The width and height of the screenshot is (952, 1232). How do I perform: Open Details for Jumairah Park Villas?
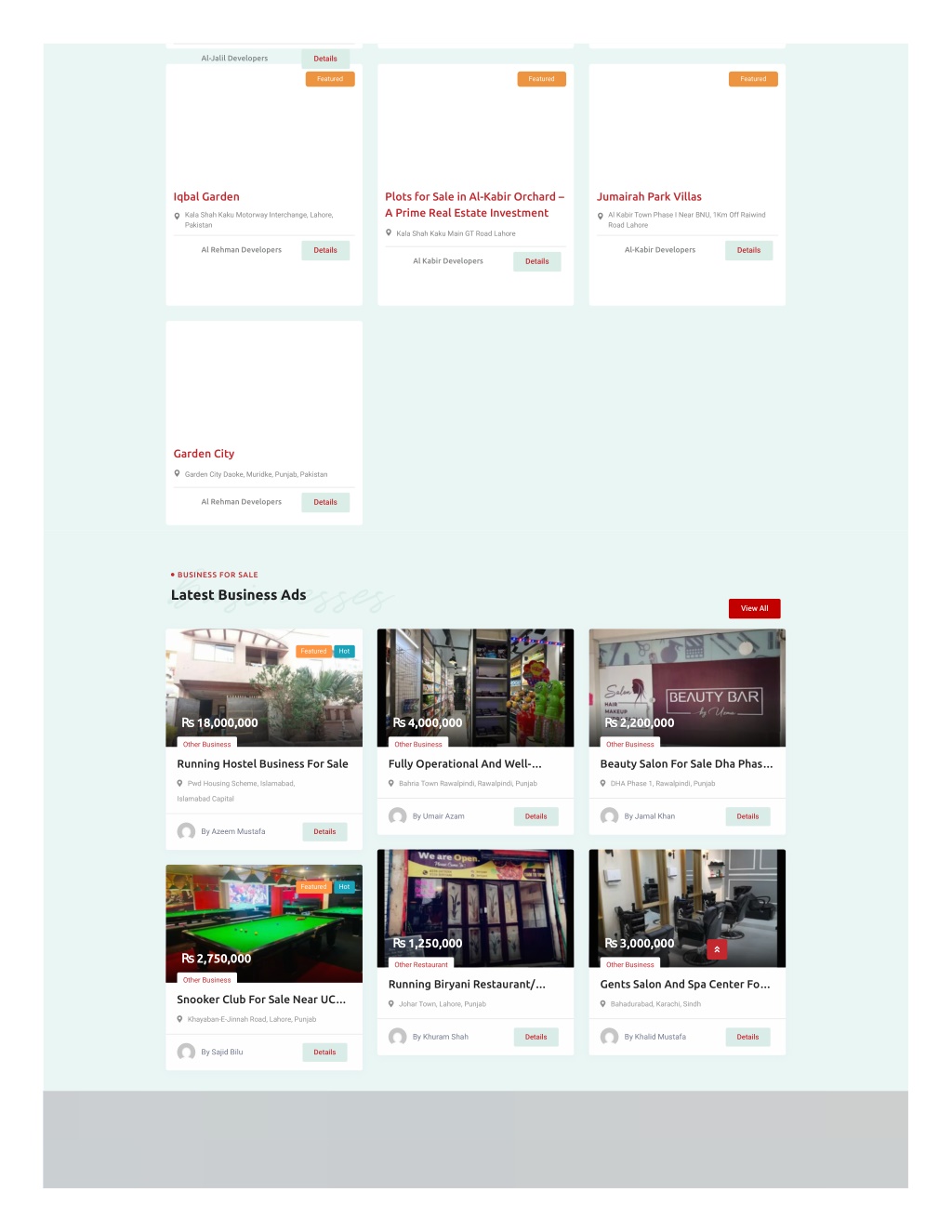click(749, 250)
